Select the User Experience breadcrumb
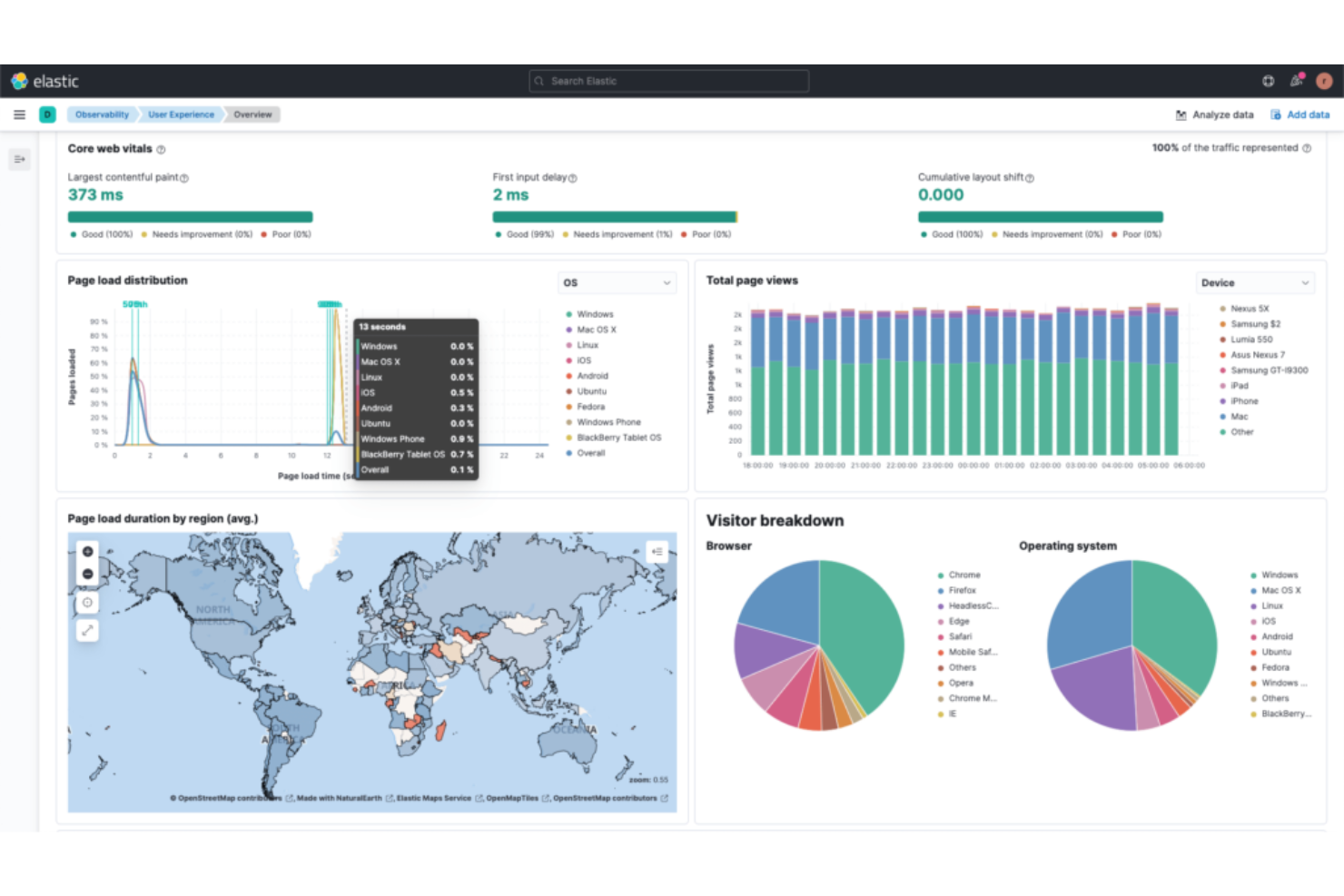The image size is (1344, 896). click(181, 114)
